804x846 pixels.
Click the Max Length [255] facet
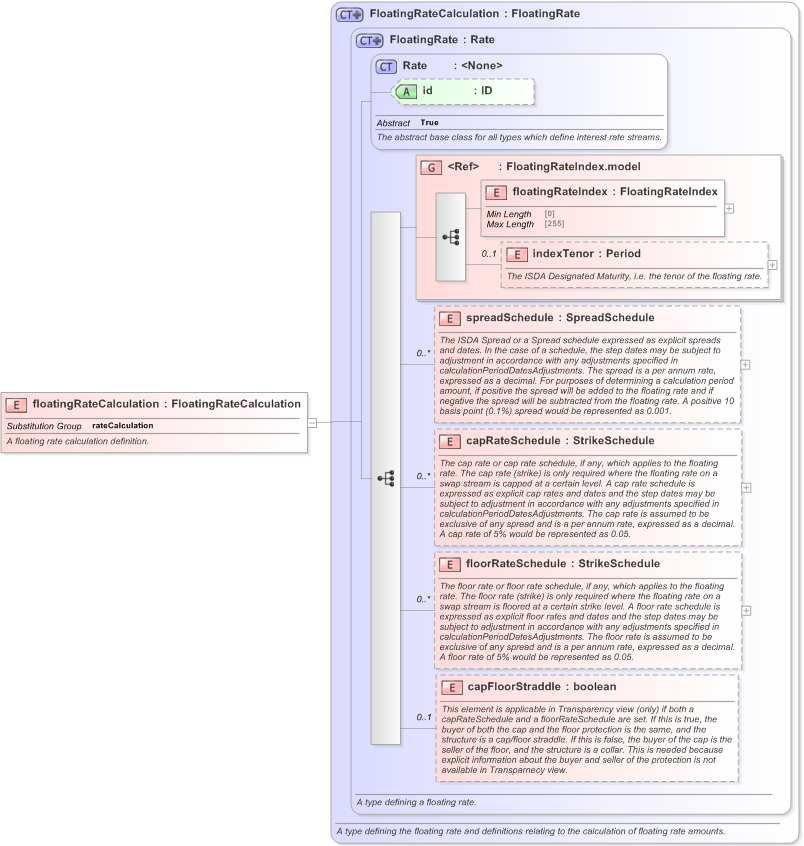(526, 224)
